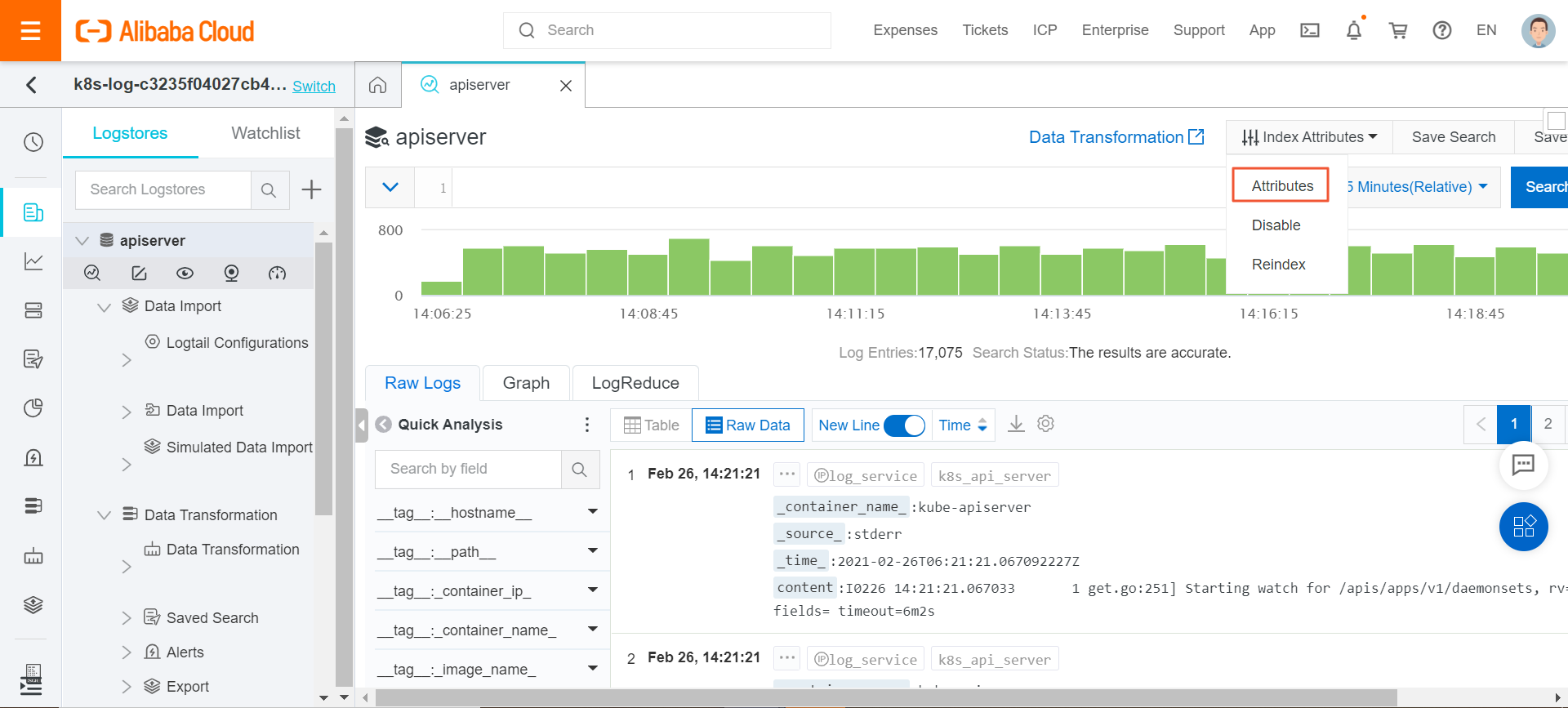Open apiserver search and analysis icon
This screenshot has width=1568, height=708.
pos(92,273)
